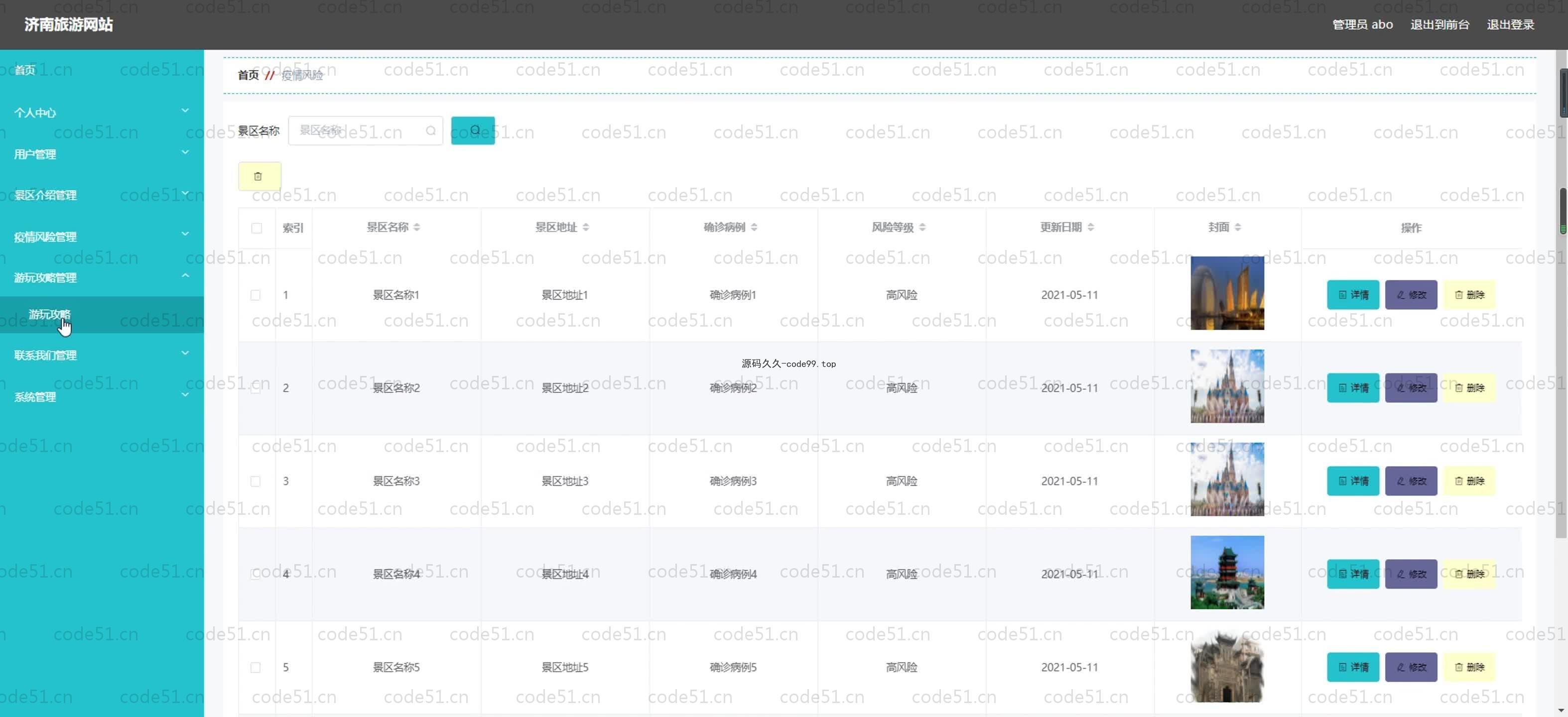
Task: Click 修改 for 景区名称1 row
Action: [1411, 295]
